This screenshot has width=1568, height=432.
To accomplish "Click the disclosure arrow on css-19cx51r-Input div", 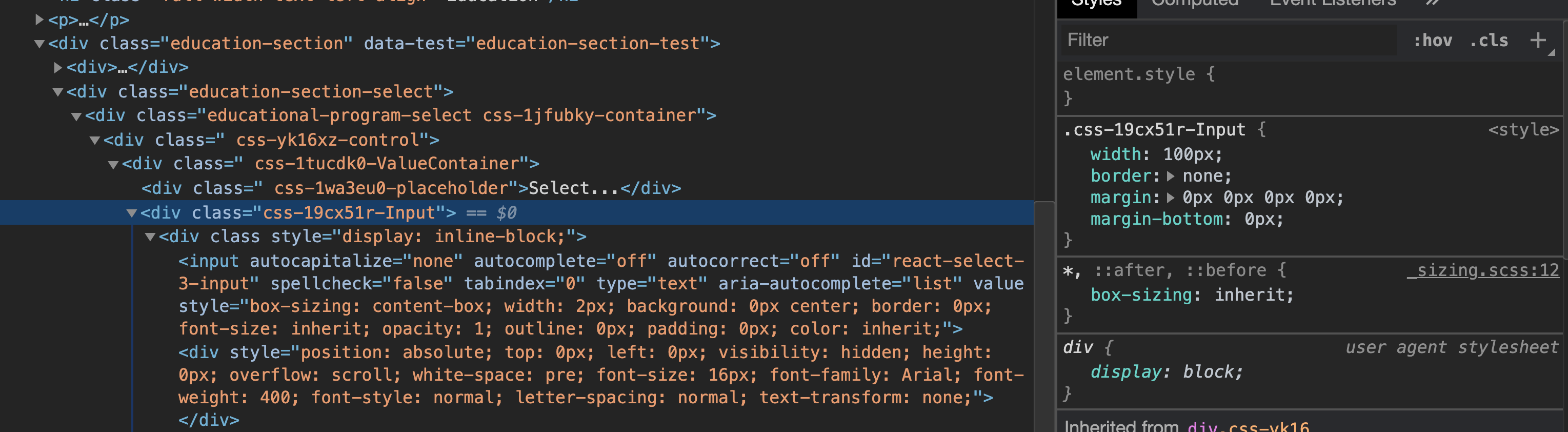I will [x=131, y=212].
